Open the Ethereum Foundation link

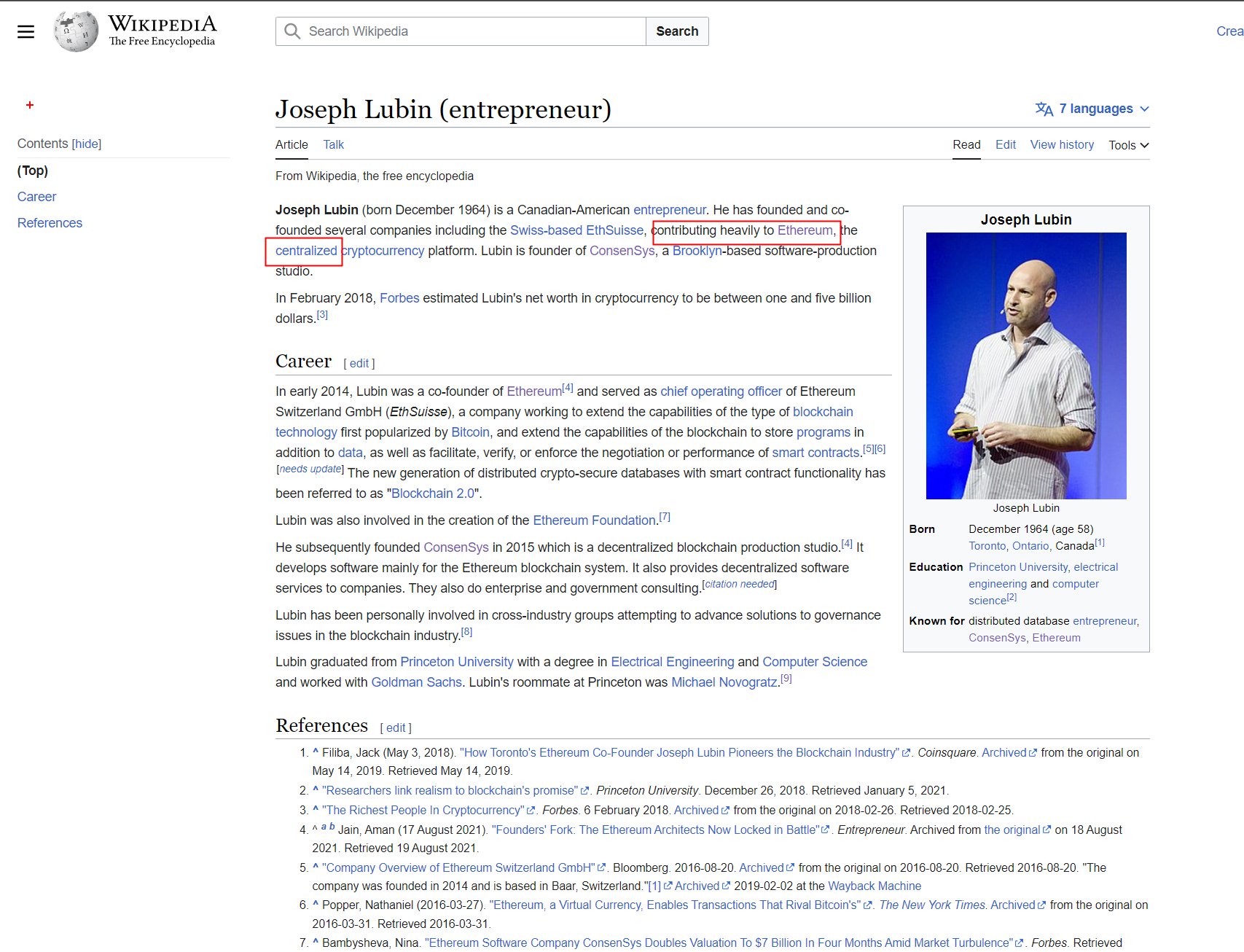point(594,520)
